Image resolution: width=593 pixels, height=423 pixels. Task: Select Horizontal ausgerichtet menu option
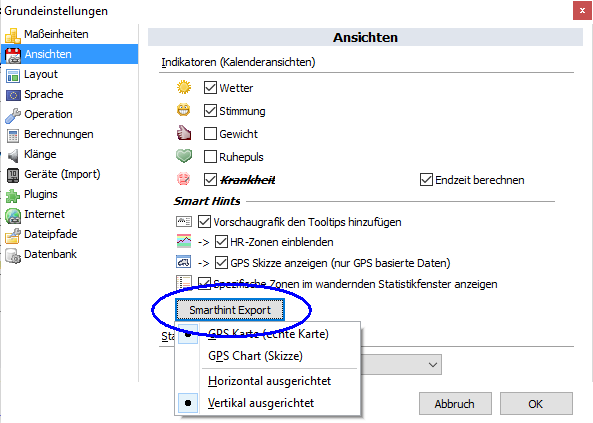(x=269, y=381)
